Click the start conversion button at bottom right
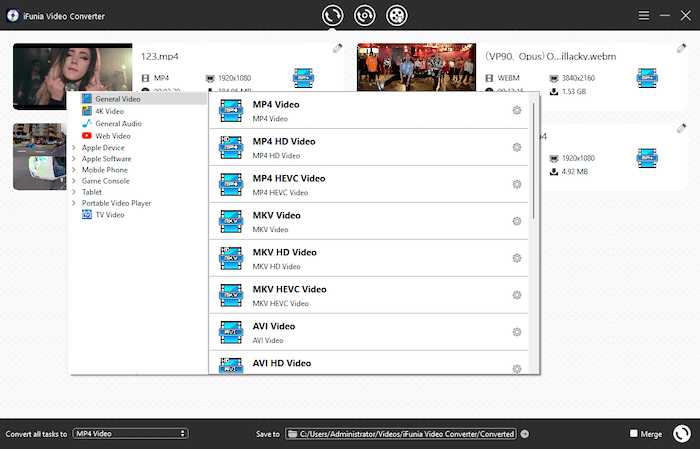The image size is (700, 449). [x=682, y=433]
